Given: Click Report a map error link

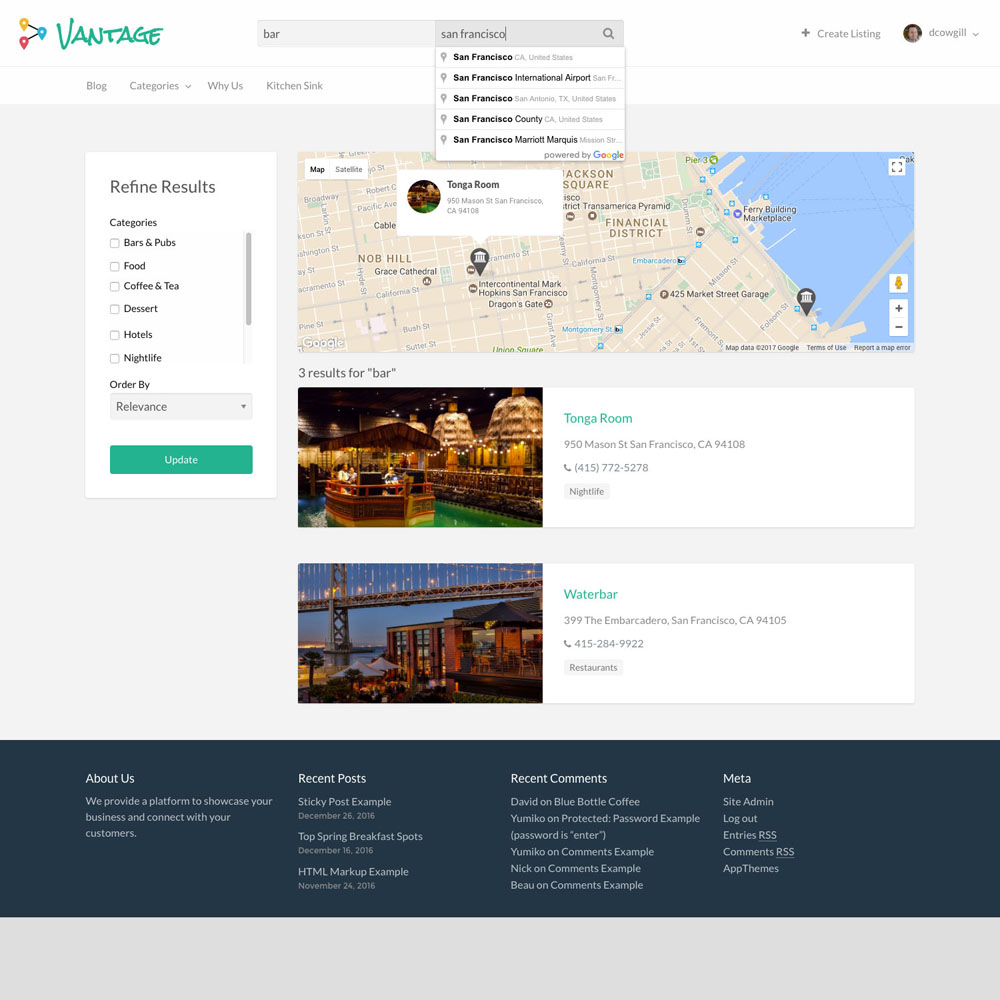Looking at the screenshot, I should coord(882,348).
